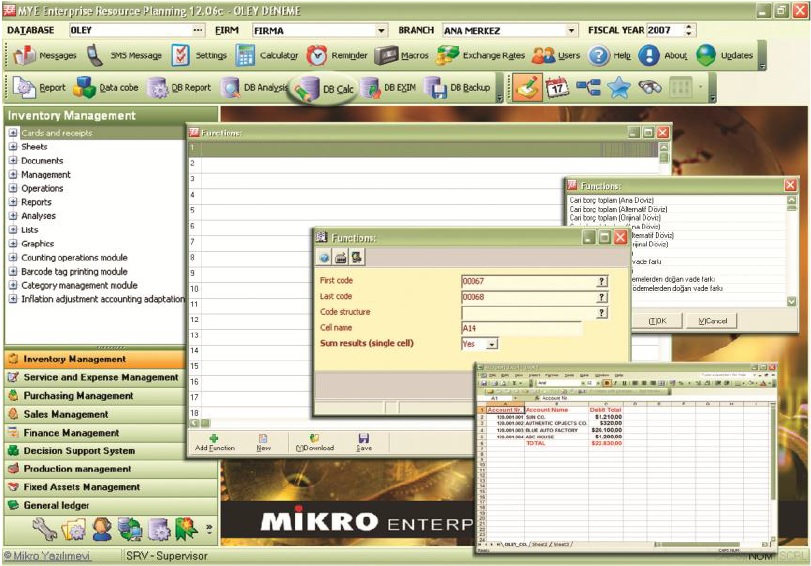Click Download in the Functions window toolbar
Image resolution: width=811 pixels, height=566 pixels.
click(314, 442)
